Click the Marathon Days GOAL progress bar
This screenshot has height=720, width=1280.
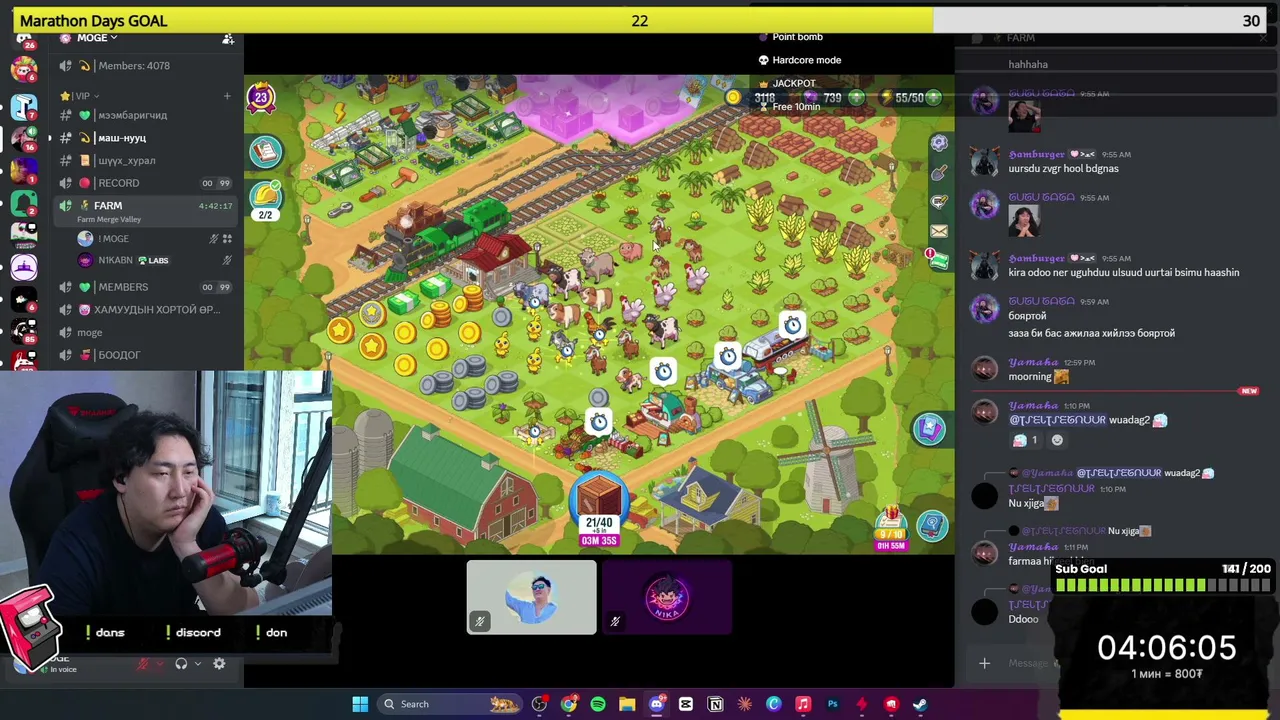640,20
